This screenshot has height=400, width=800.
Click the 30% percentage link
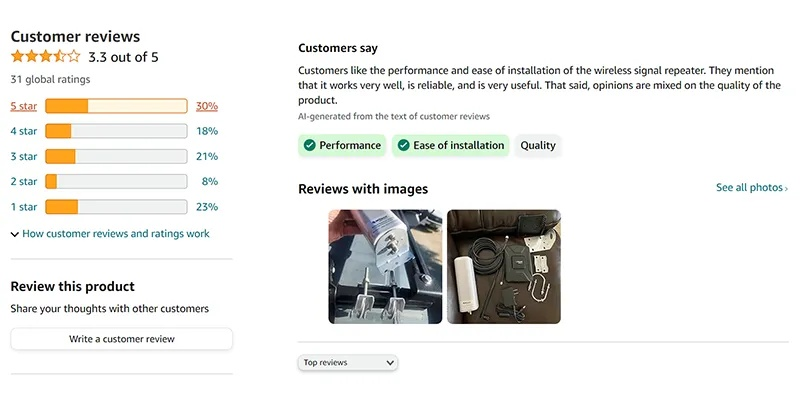point(207,106)
